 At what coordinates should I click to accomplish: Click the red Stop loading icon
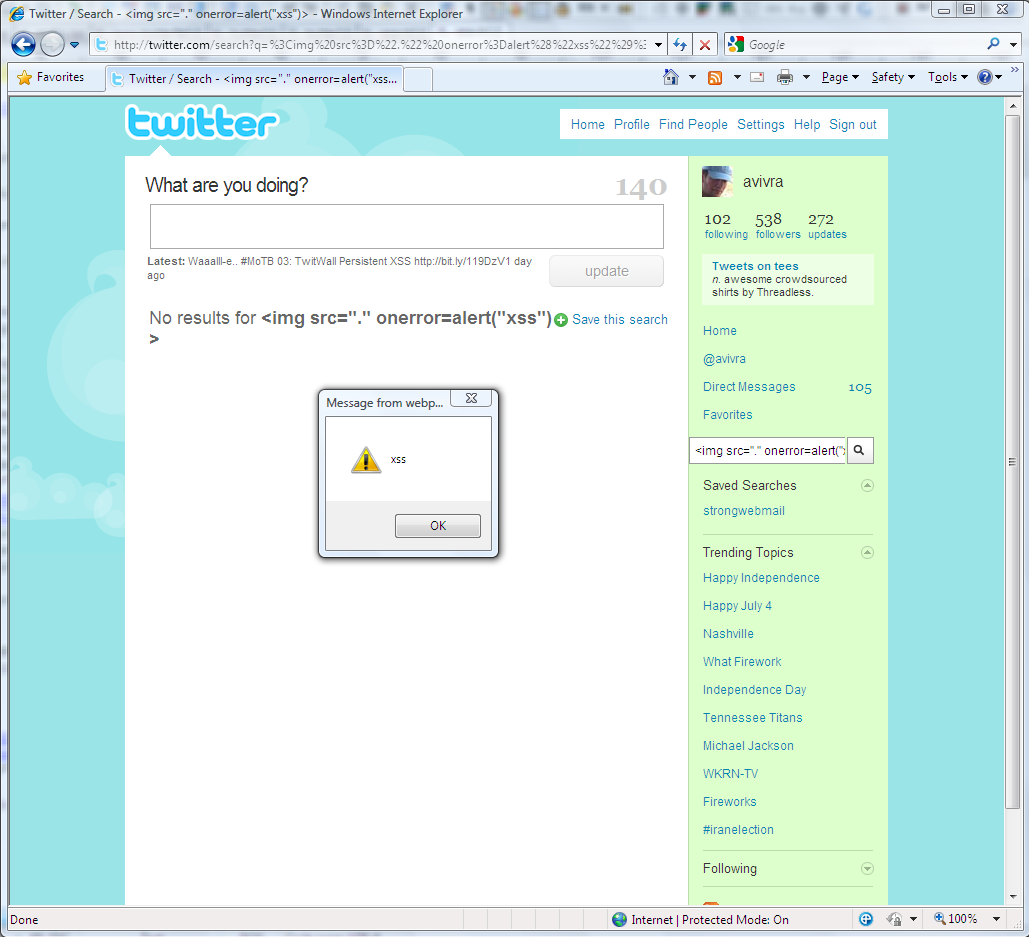coord(705,45)
